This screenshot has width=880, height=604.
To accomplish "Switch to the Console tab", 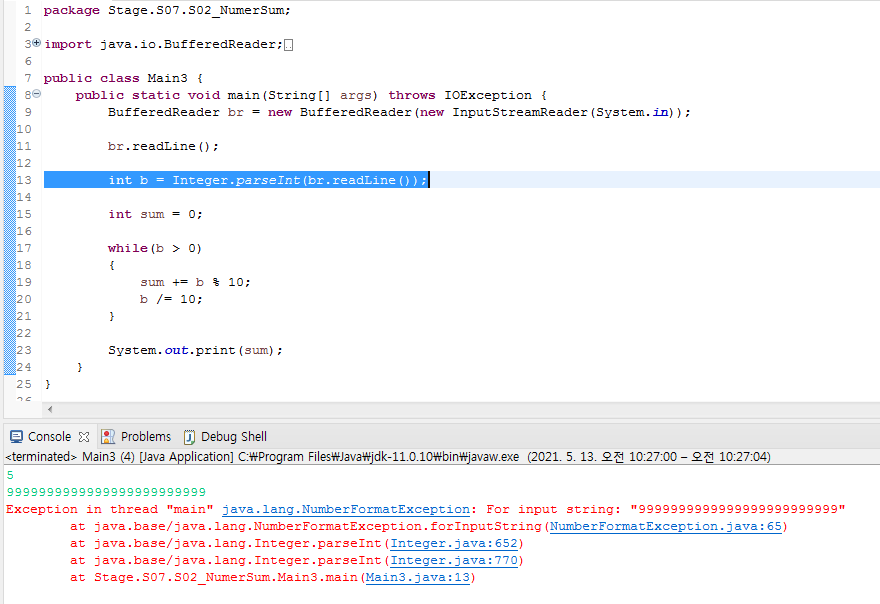I will 49,437.
